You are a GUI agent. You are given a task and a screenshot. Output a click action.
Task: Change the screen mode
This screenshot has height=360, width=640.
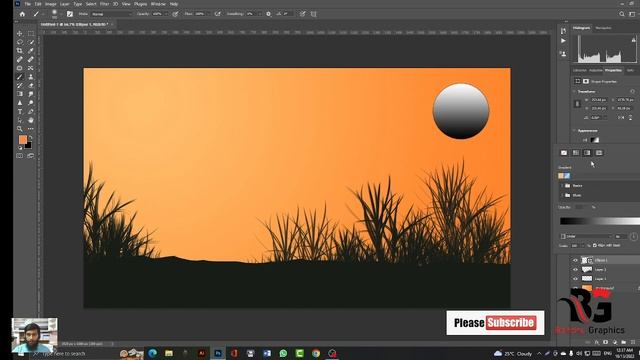(31, 156)
